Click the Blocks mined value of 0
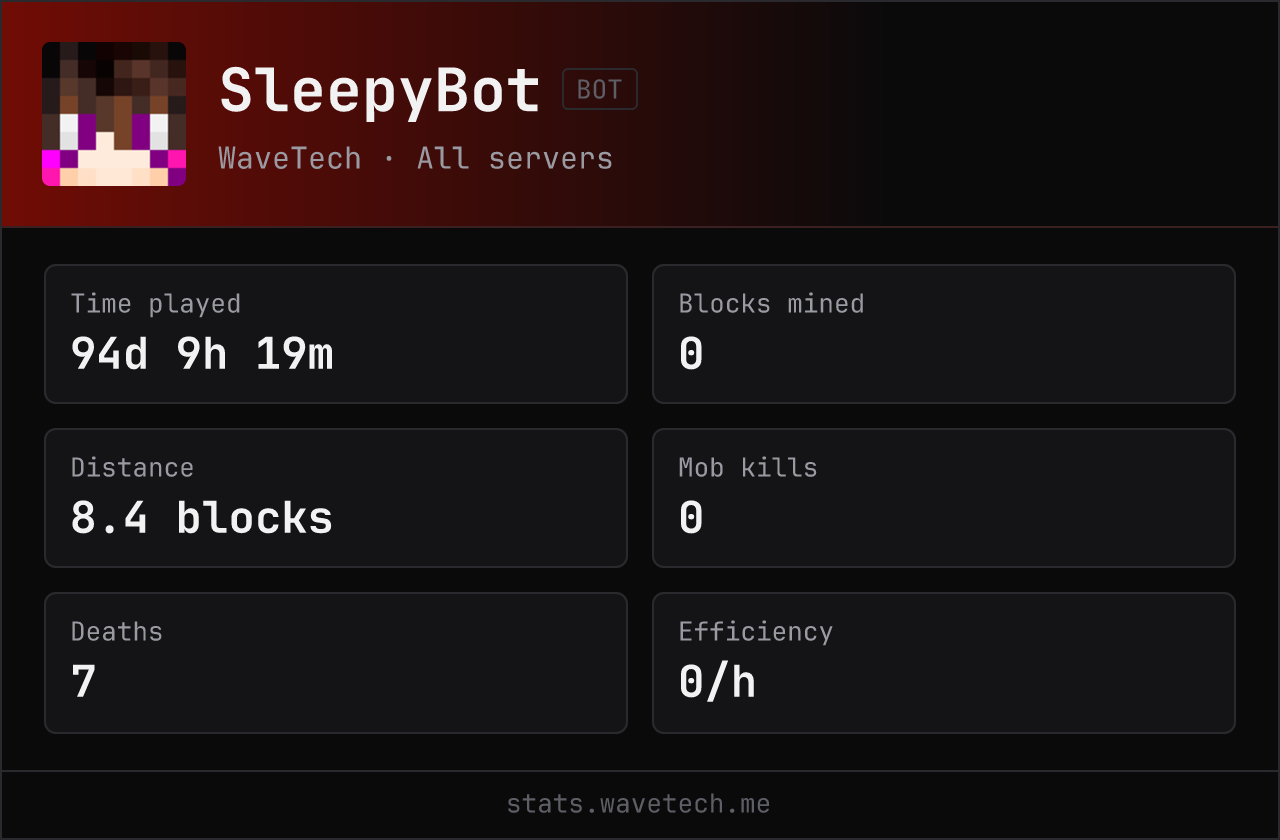This screenshot has height=840, width=1280. (691, 354)
